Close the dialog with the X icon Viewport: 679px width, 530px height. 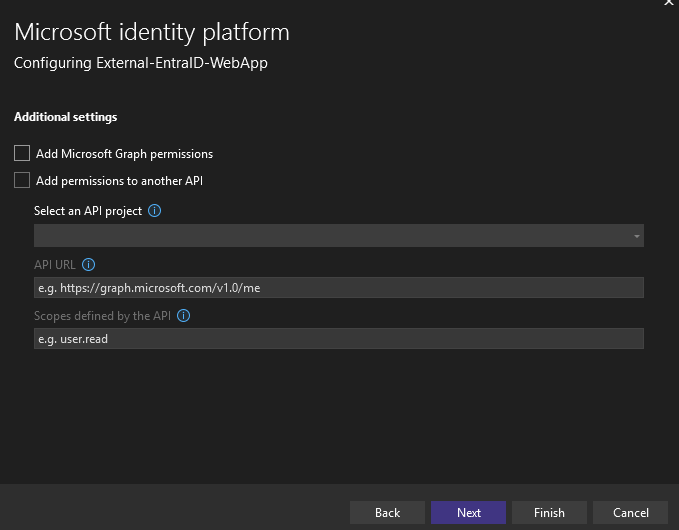(x=669, y=2)
